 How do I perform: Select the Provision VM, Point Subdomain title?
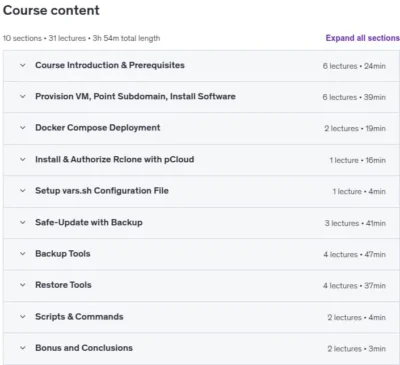tap(135, 97)
